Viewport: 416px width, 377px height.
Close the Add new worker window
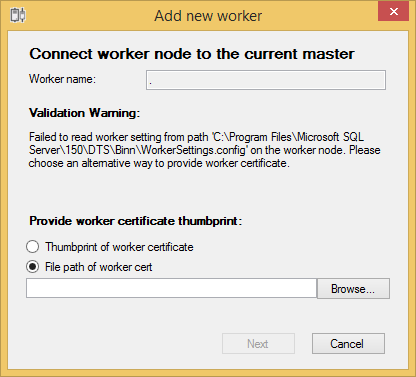point(393,11)
